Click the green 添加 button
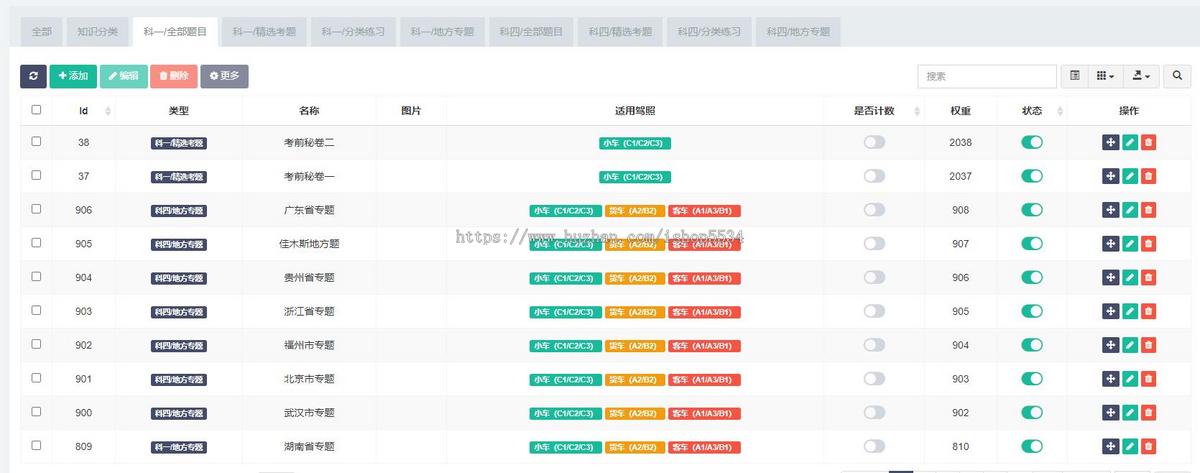This screenshot has width=1200, height=473. (73, 76)
